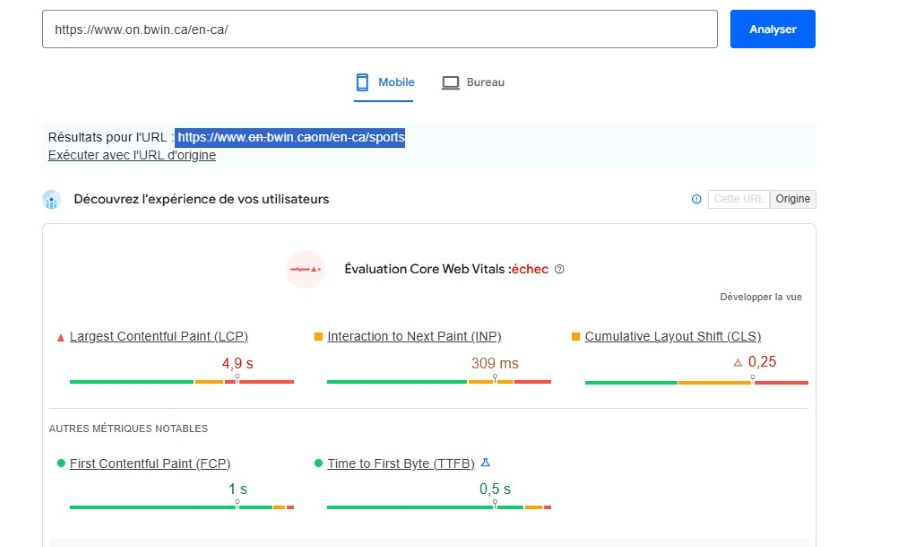Open First Contentful Paint (FCP) link

click(150, 464)
